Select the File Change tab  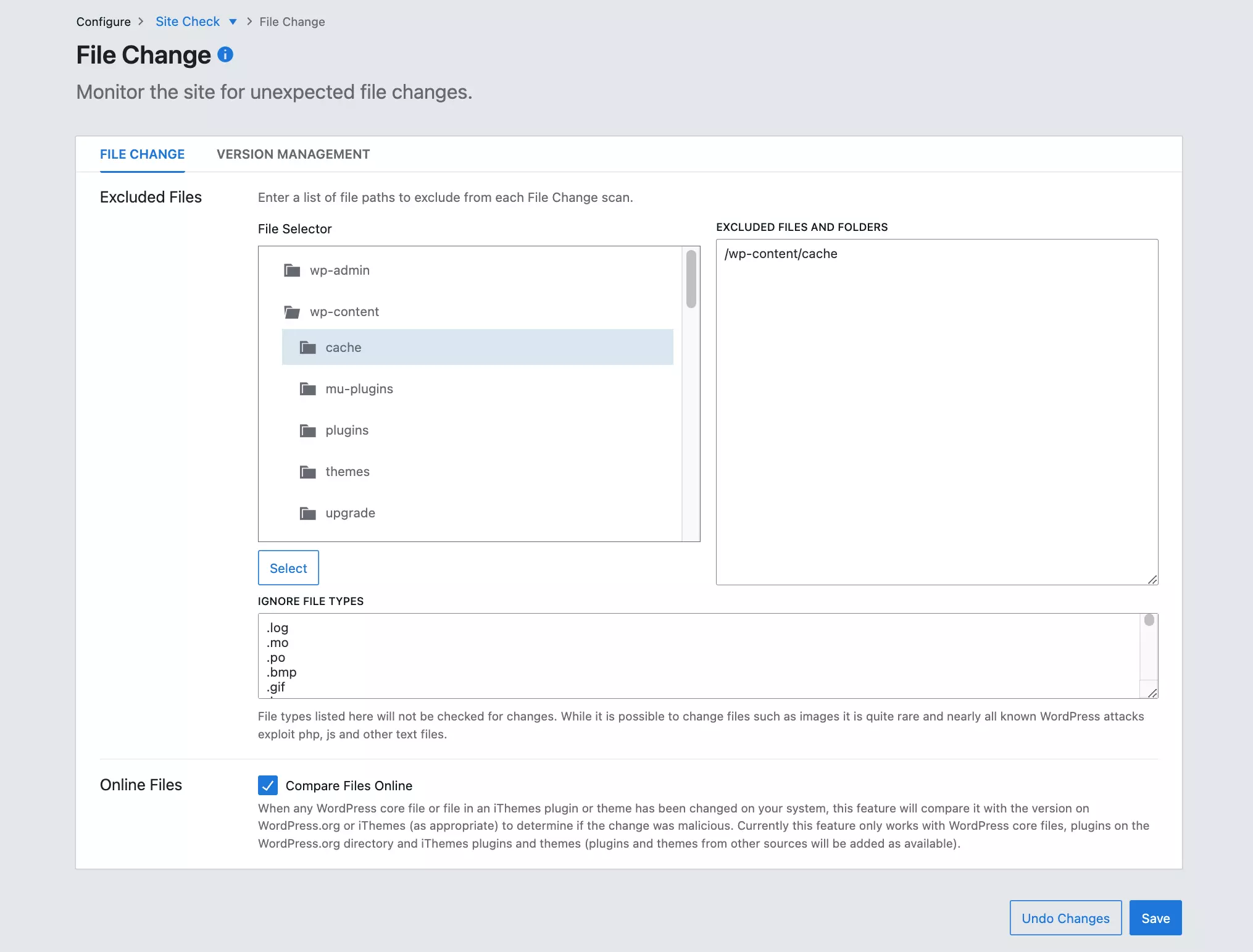[142, 154]
